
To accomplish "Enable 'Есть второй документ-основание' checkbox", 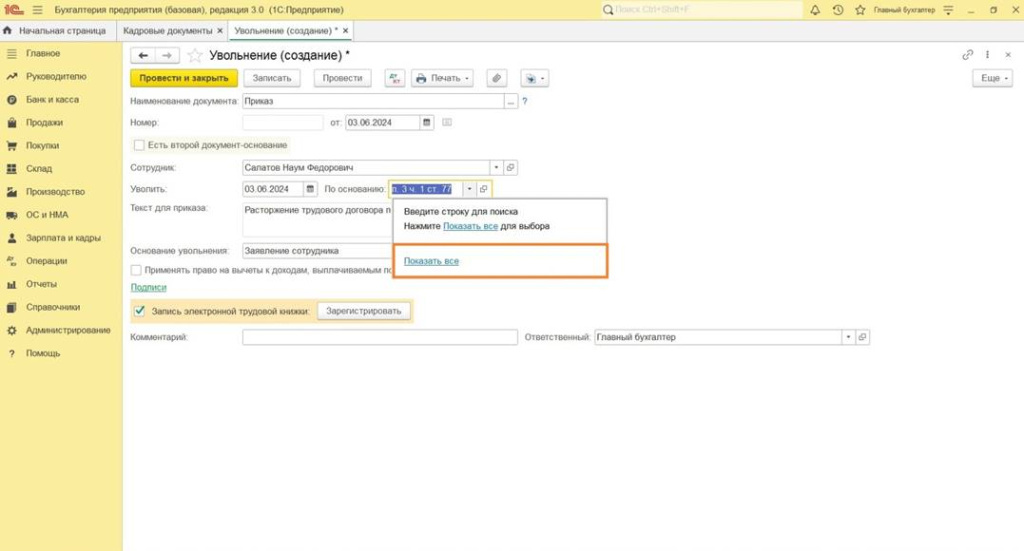I will pyautogui.click(x=139, y=145).
